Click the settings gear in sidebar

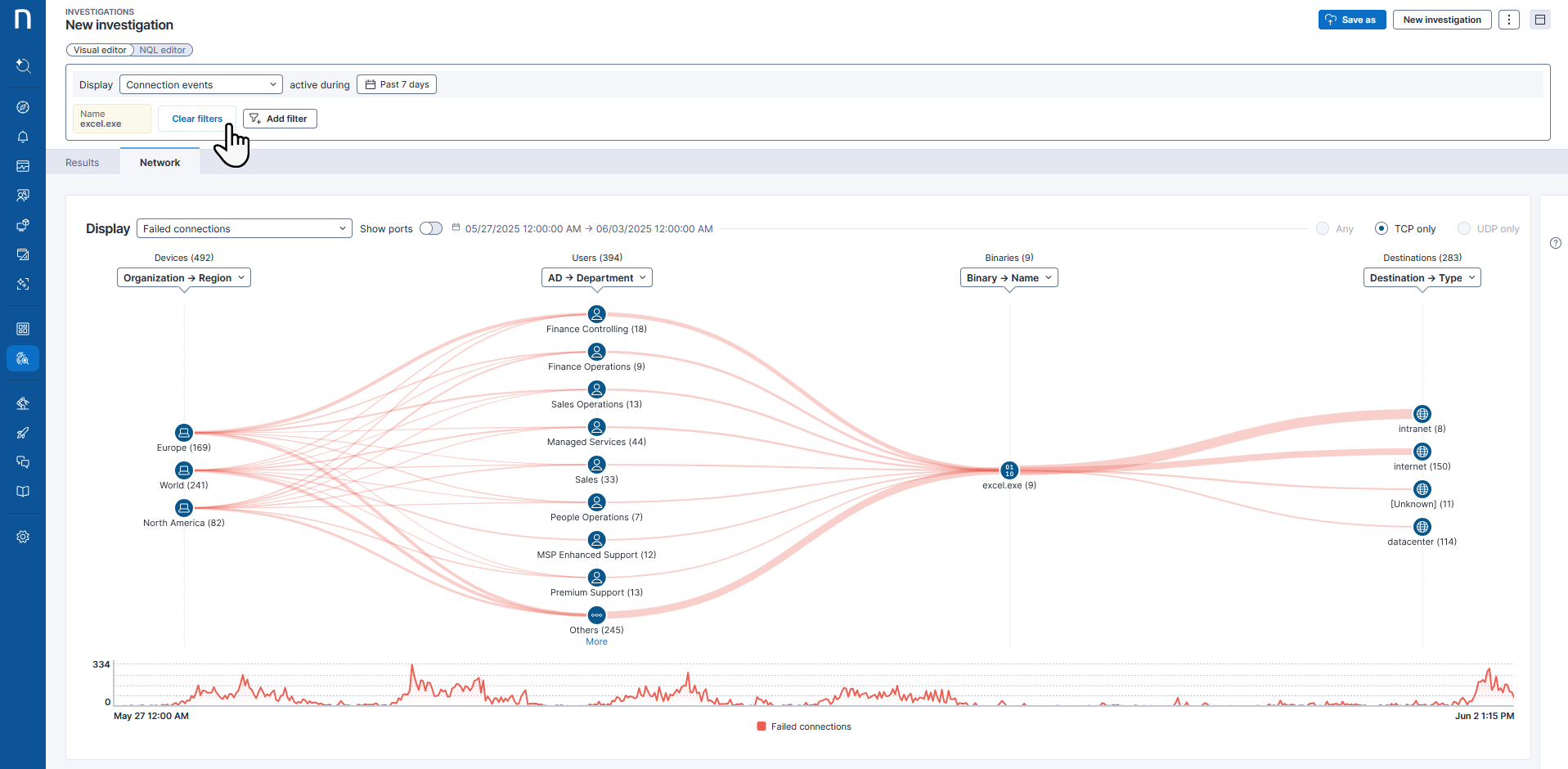click(x=23, y=537)
